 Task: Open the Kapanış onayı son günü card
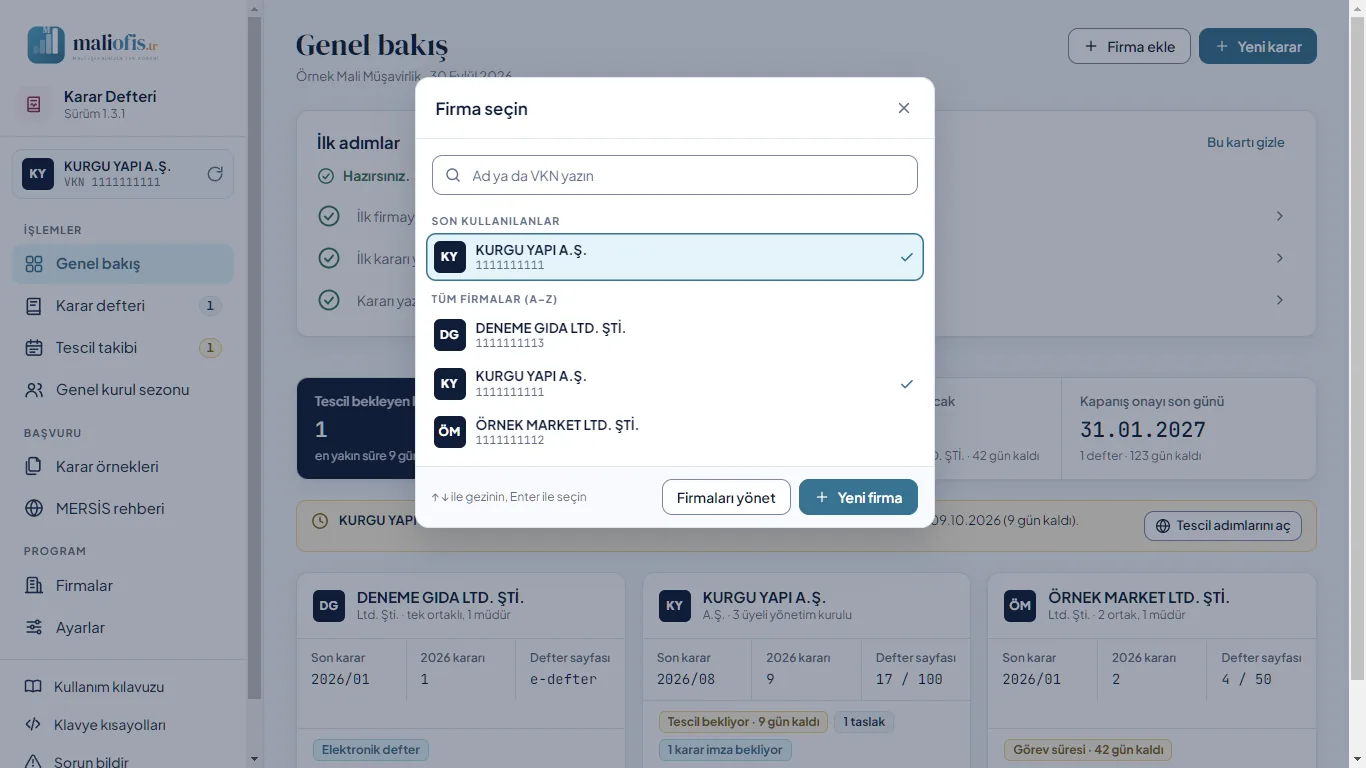click(x=1188, y=428)
